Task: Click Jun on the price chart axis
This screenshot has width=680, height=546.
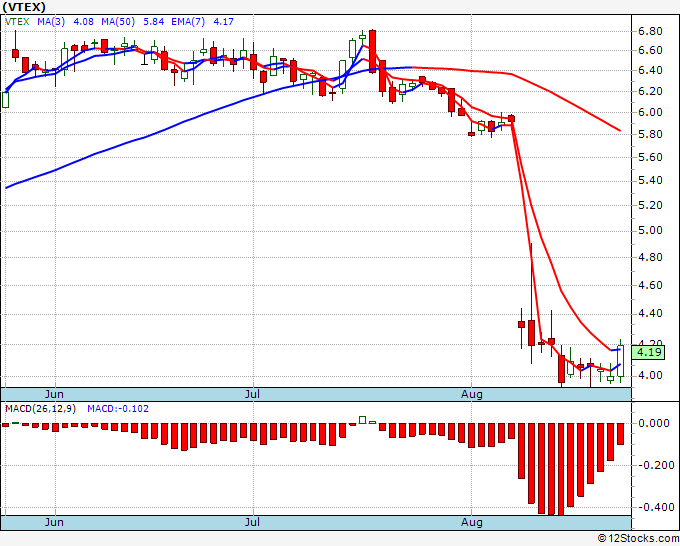Action: click(54, 394)
